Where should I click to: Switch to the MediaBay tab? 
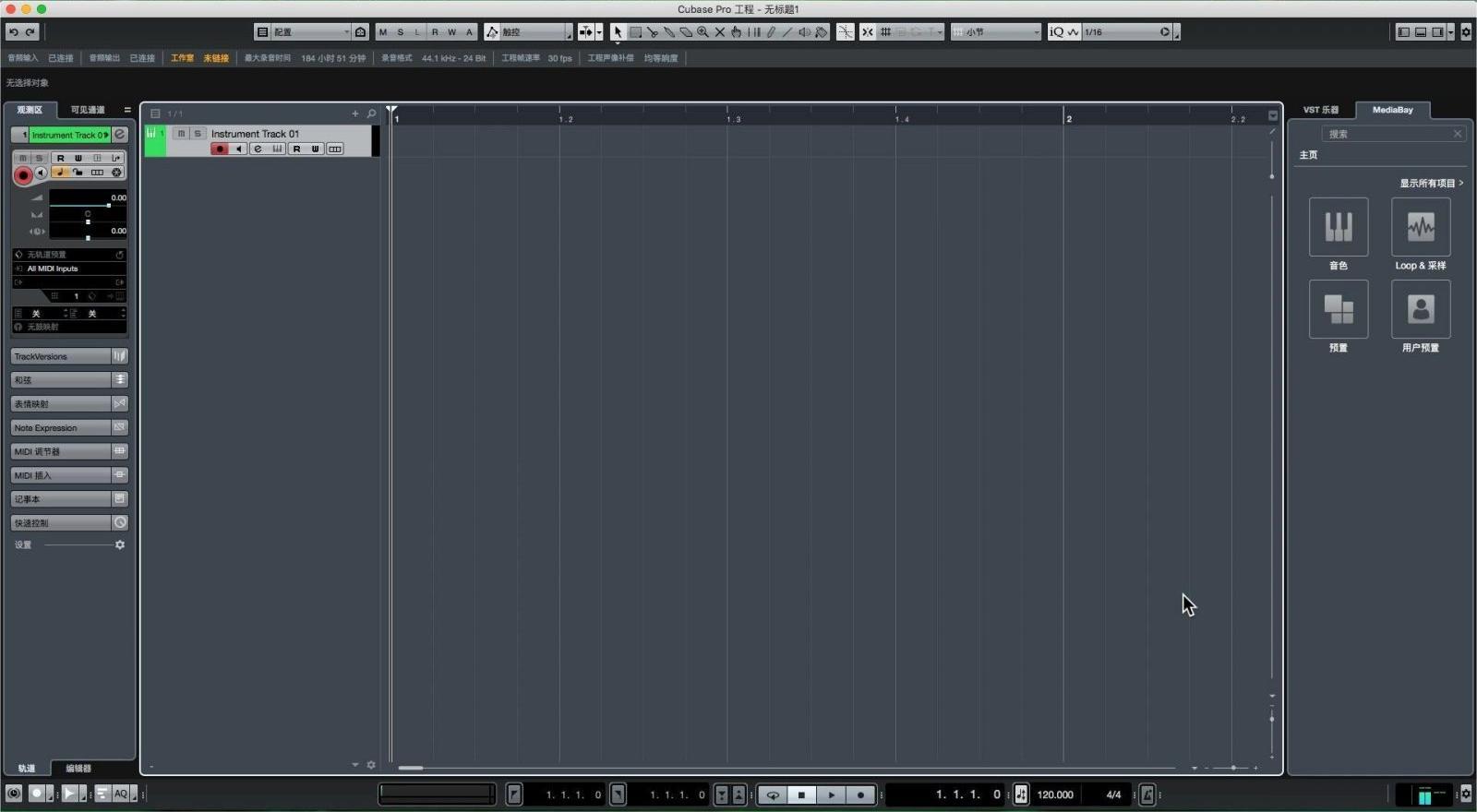tap(1392, 110)
